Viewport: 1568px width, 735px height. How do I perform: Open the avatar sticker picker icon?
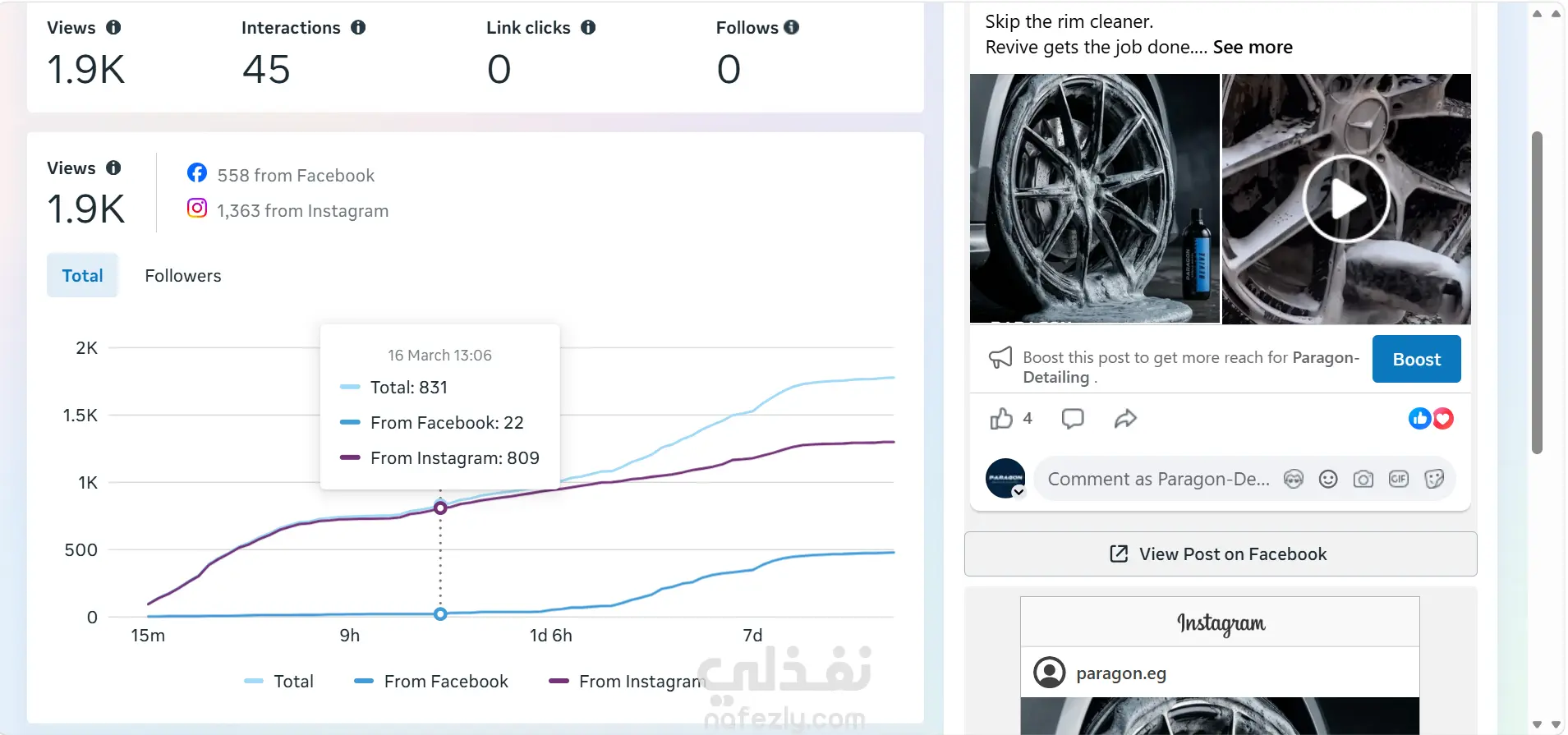pyautogui.click(x=1293, y=479)
